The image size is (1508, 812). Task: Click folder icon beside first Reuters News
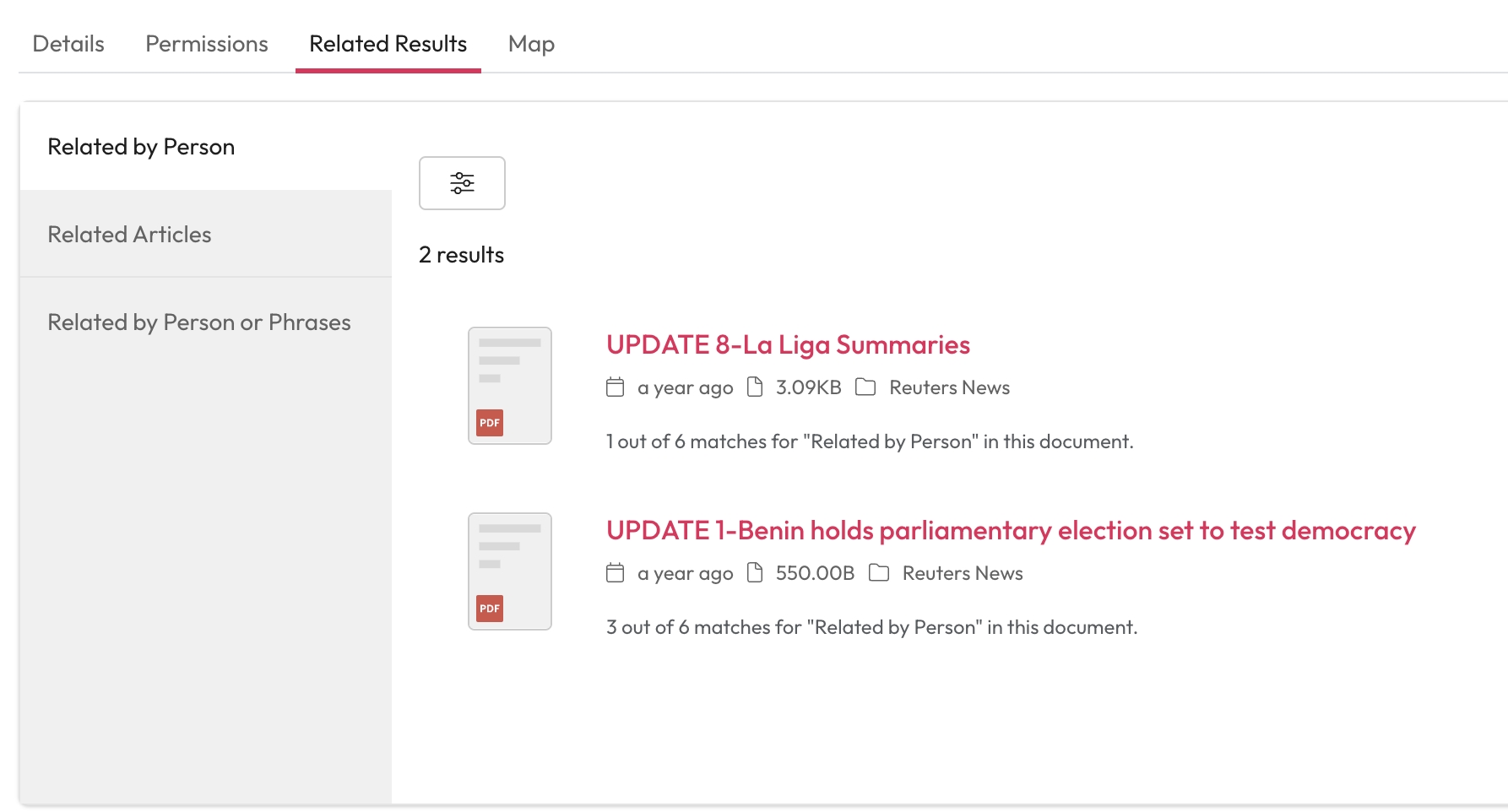(865, 387)
